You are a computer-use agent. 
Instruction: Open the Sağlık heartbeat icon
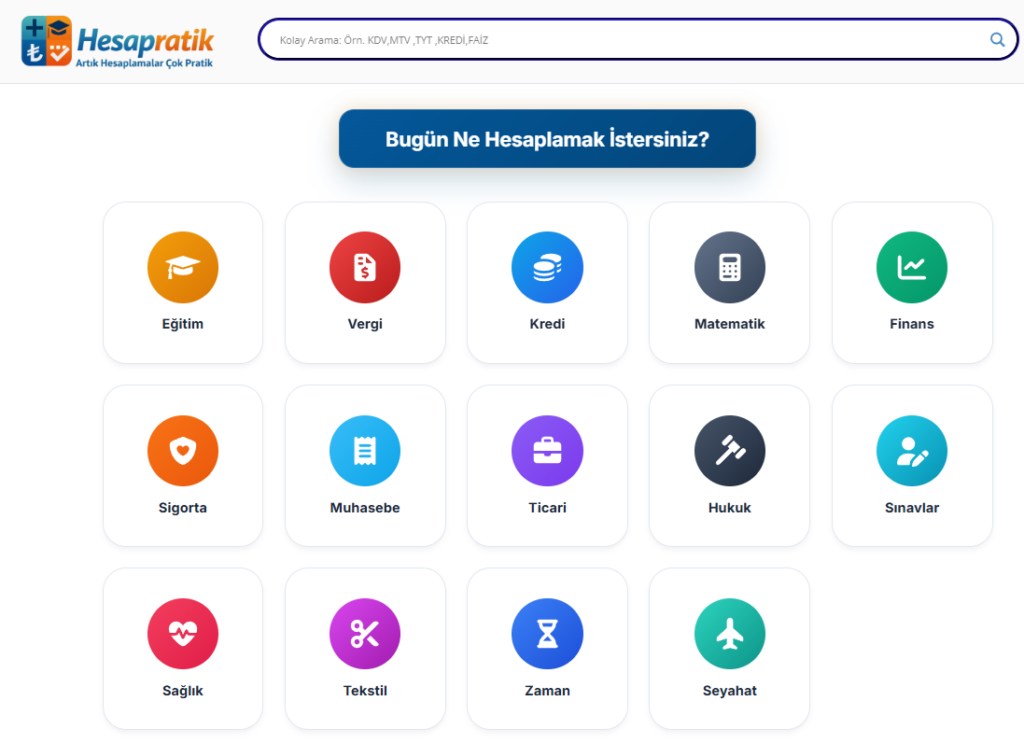pyautogui.click(x=183, y=634)
